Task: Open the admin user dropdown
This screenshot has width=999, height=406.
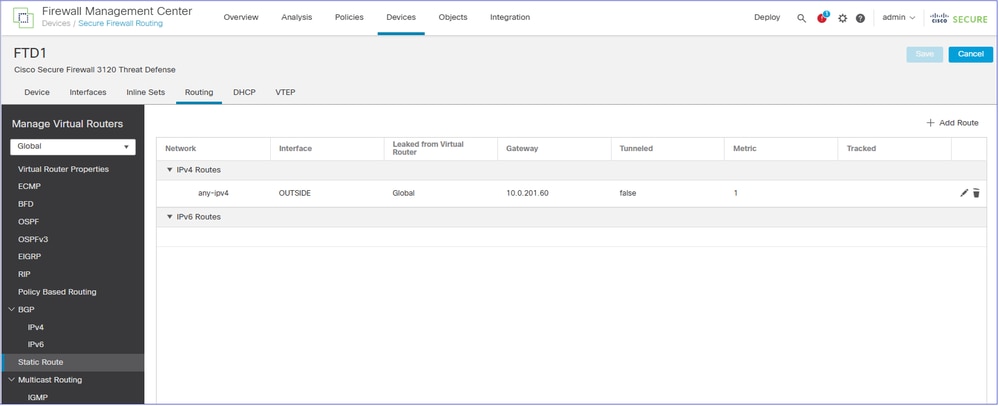Action: click(898, 18)
